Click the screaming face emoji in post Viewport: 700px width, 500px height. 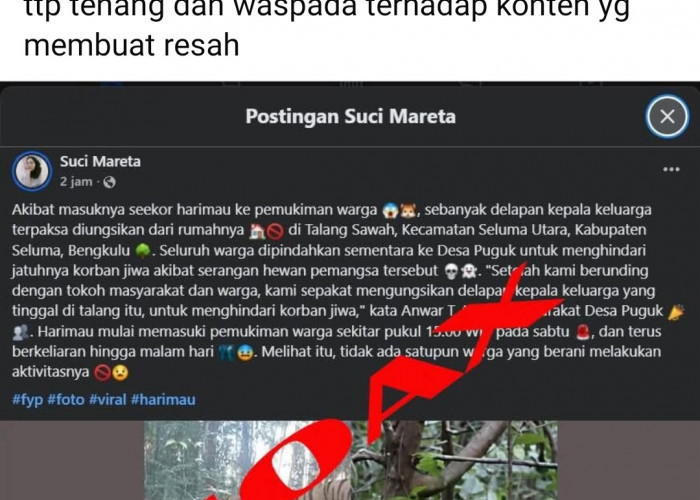pyautogui.click(x=389, y=210)
